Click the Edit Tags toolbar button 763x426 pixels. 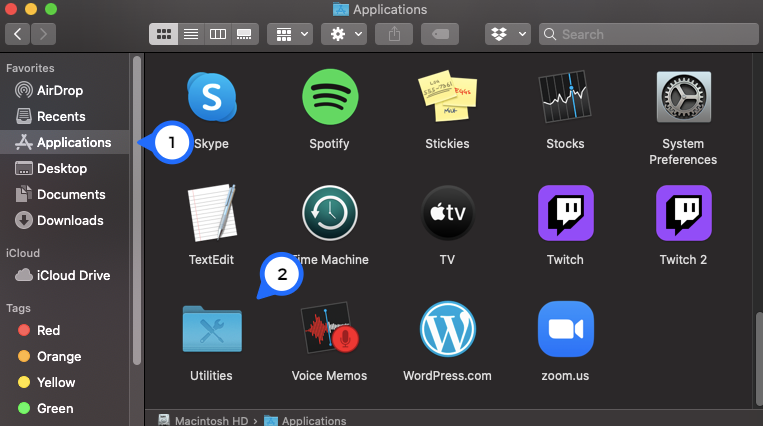click(x=440, y=34)
